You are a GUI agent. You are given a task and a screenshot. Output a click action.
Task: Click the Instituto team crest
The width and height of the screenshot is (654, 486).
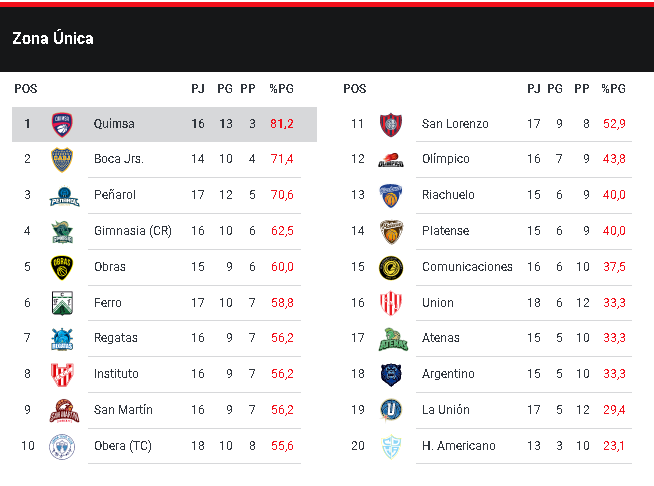click(x=63, y=374)
